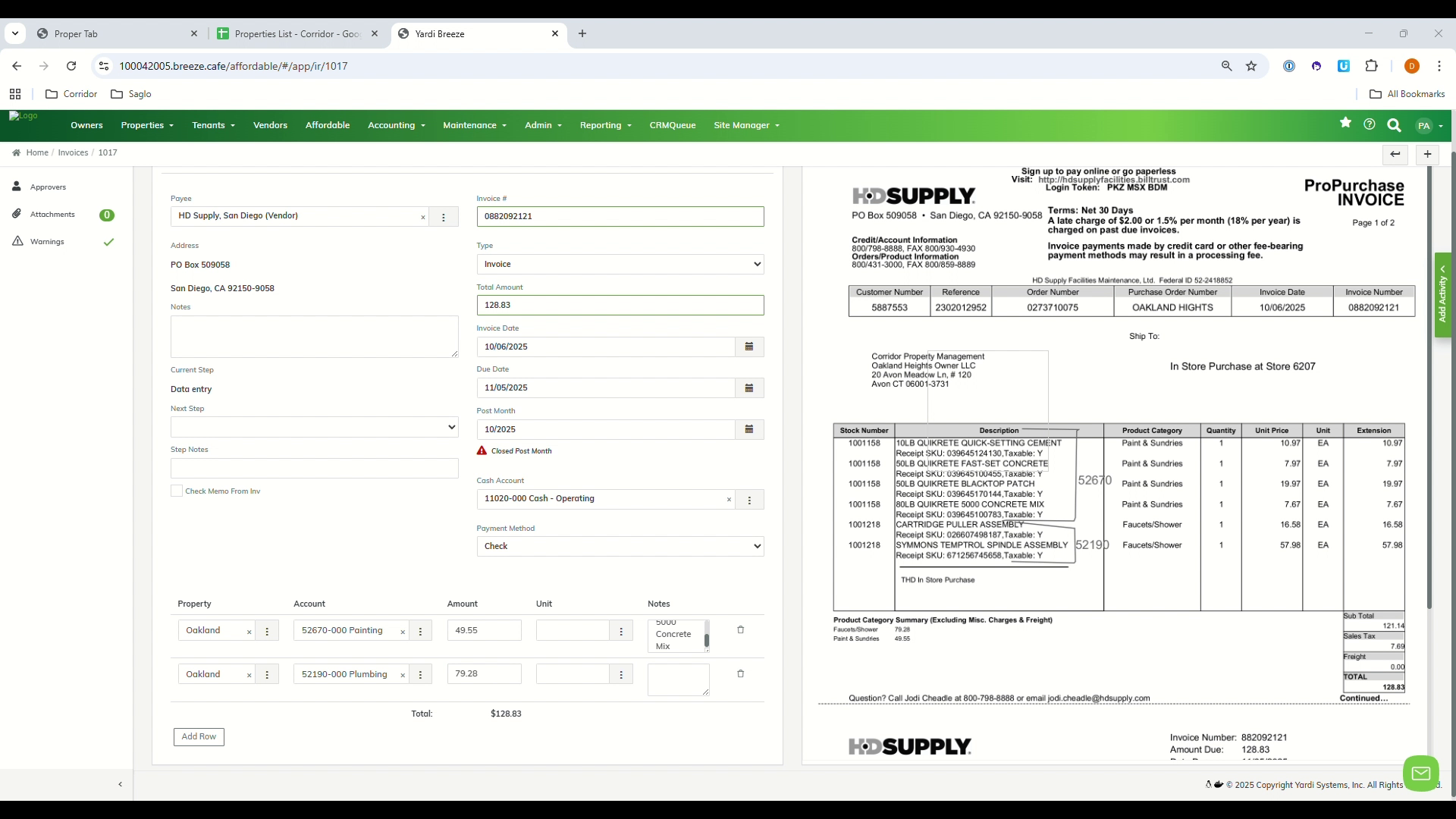Clear the 52670-000 Painting account selection

point(403,632)
